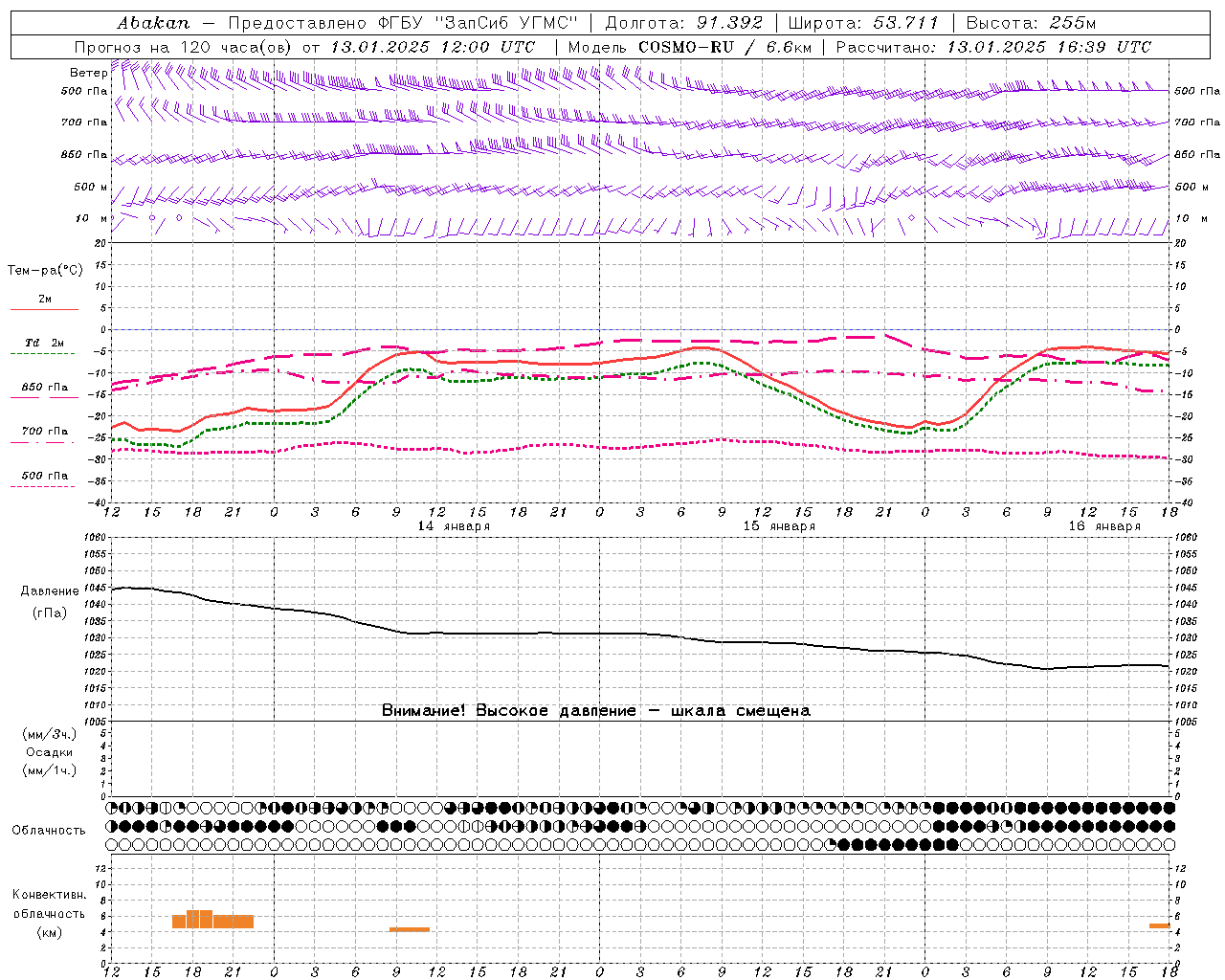
Task: Click the orange convective bar at 9–12h, 14 января
Action: [410, 929]
